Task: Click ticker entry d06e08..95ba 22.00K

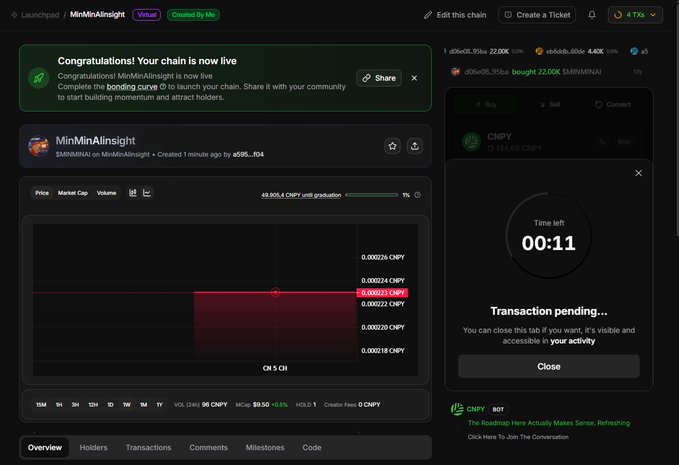Action: 484,51
